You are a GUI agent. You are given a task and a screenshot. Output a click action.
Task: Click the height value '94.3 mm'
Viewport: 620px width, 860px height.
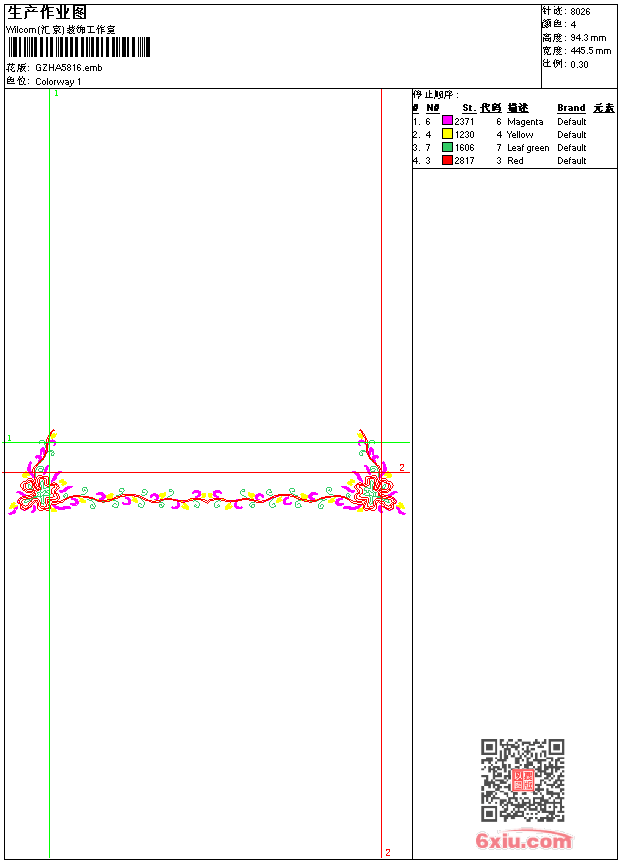coord(589,38)
